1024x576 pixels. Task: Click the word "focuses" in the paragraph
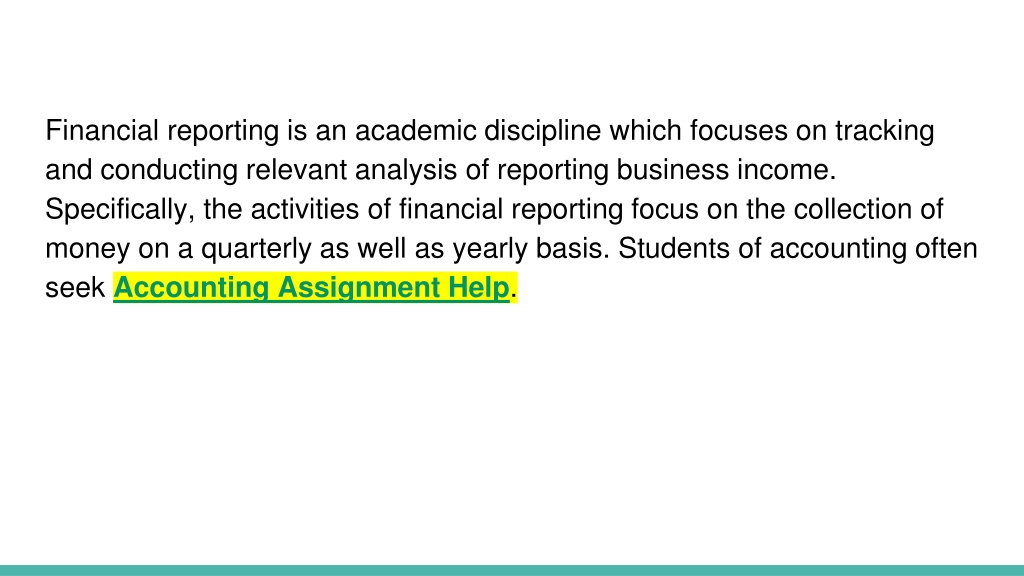[x=739, y=131]
